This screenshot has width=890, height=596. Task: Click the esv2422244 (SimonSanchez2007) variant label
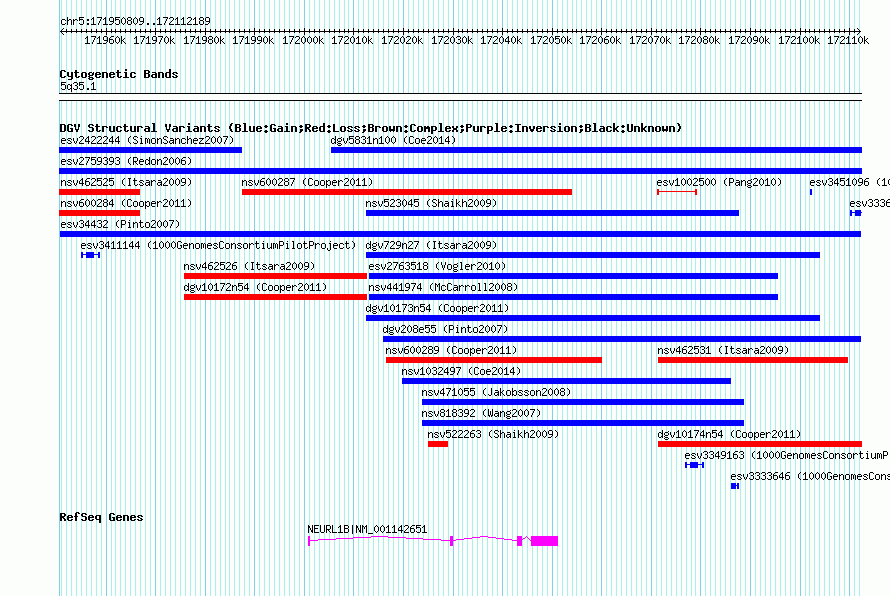(x=147, y=140)
